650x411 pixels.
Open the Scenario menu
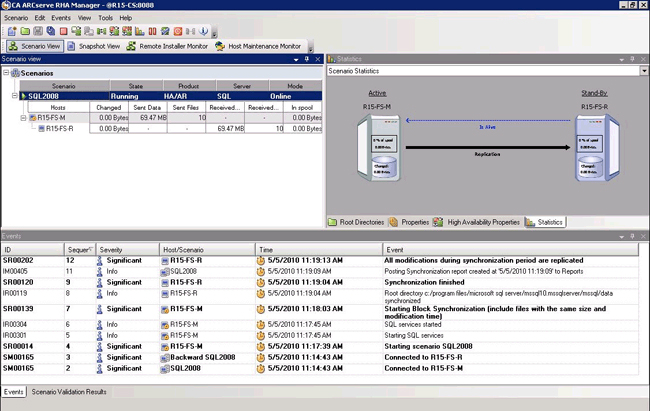[16, 18]
